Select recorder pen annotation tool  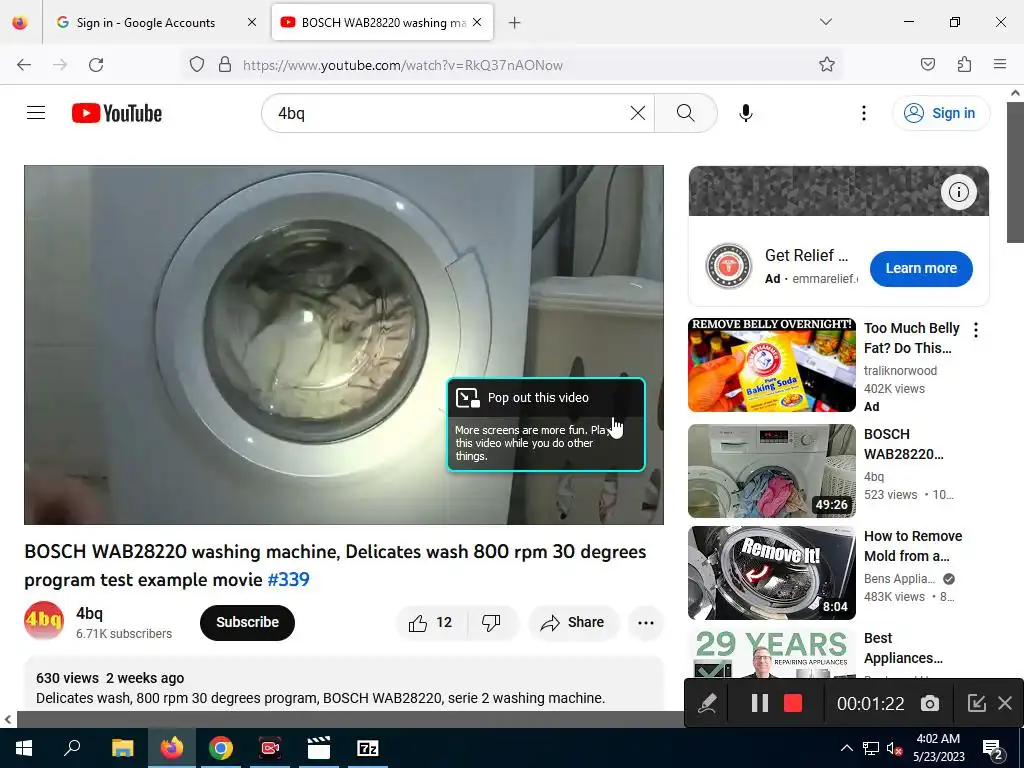[707, 703]
